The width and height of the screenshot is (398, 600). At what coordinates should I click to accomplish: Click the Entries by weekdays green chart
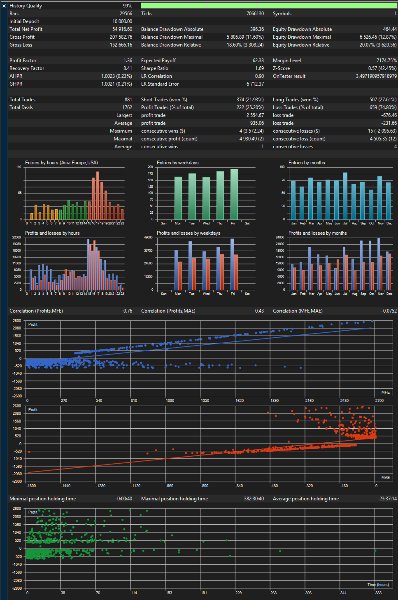pyautogui.click(x=206, y=193)
